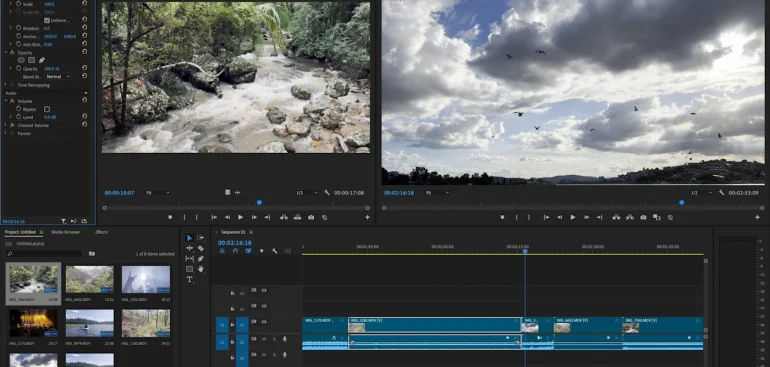The width and height of the screenshot is (770, 367).
Task: Click Lift button in Program monitor
Action: point(616,217)
